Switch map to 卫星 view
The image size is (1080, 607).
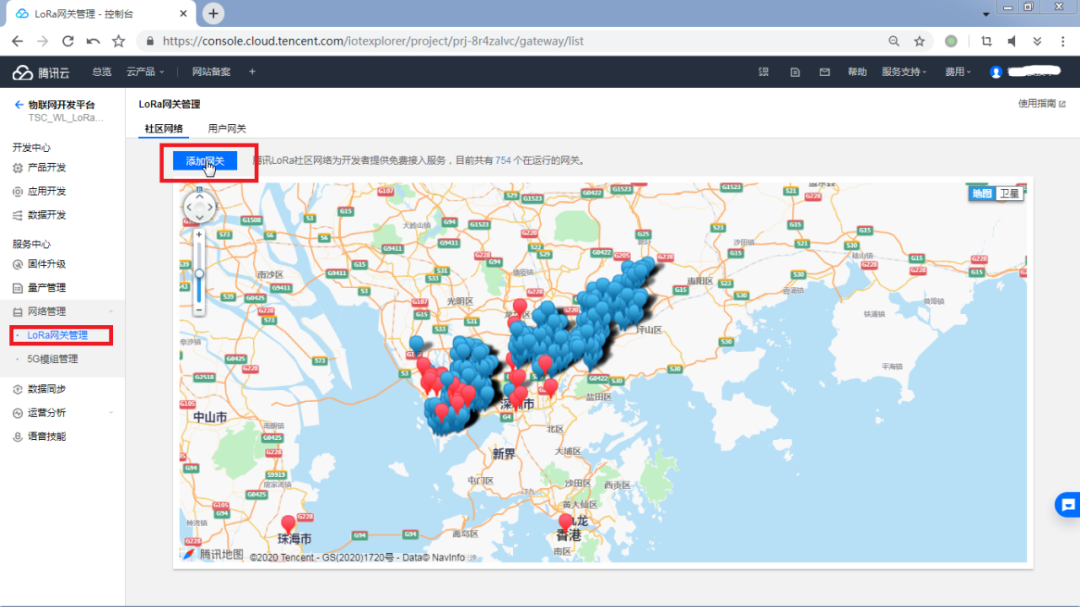(x=1009, y=194)
